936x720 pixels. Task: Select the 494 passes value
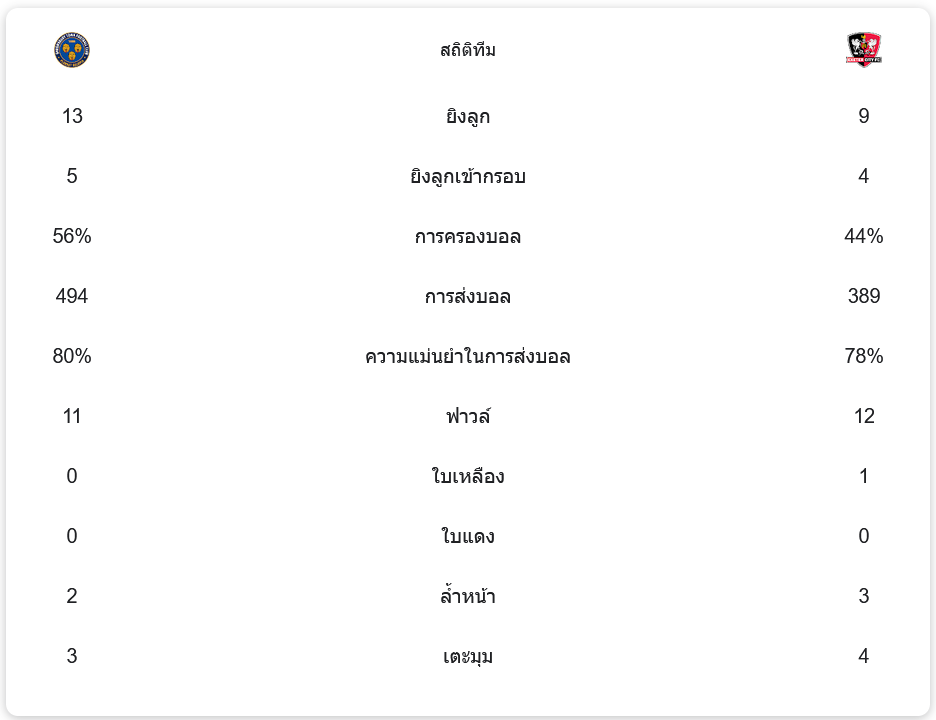pyautogui.click(x=72, y=297)
